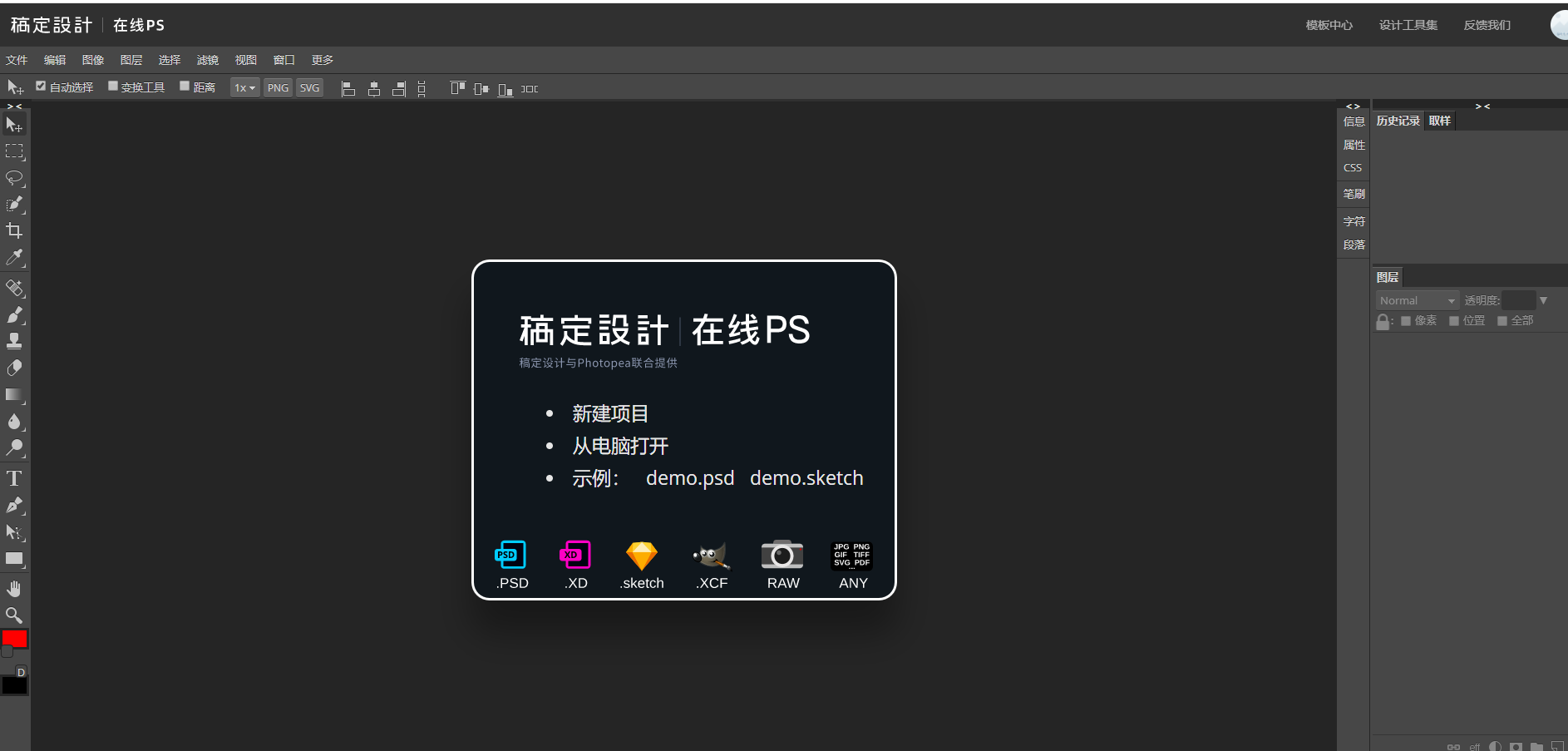Click the new adjustment layer half-circle icon
This screenshot has width=1568, height=751.
pyautogui.click(x=1495, y=746)
